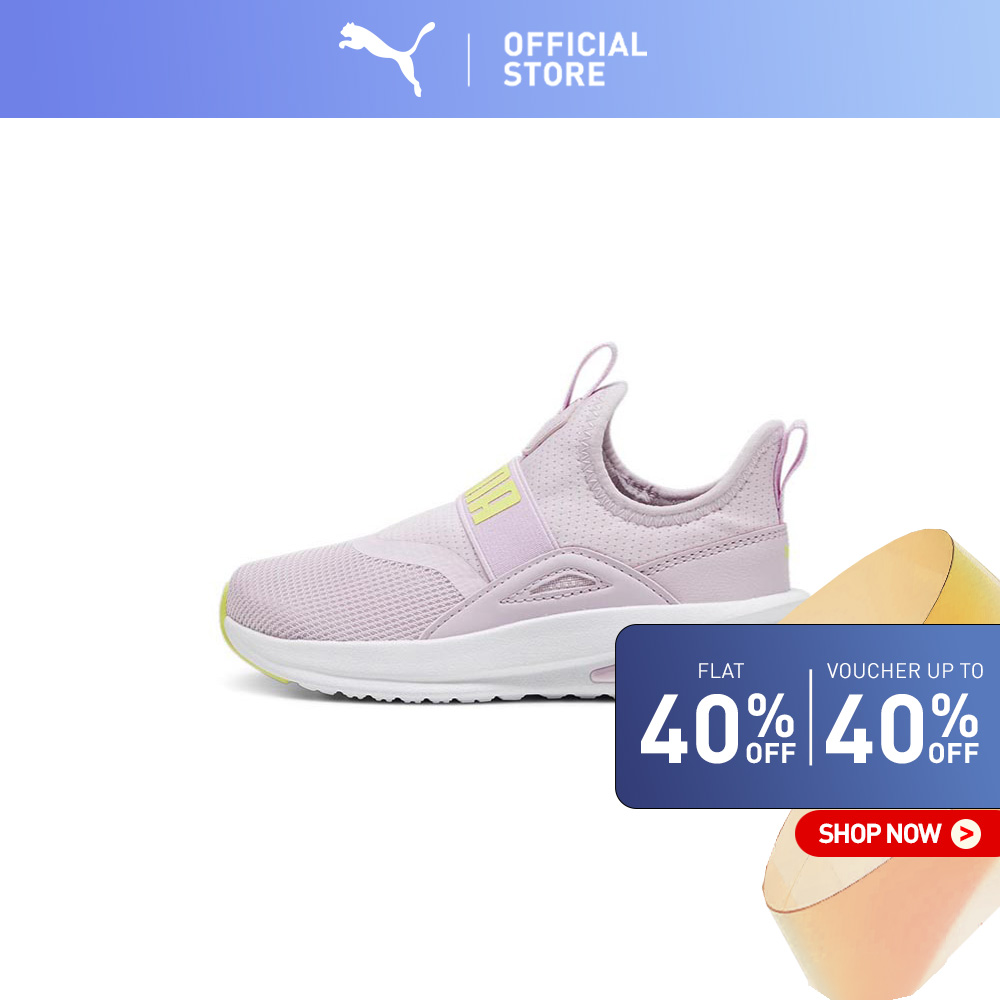The height and width of the screenshot is (1000, 1000).
Task: Click the FLAT label text
Action: tap(721, 671)
